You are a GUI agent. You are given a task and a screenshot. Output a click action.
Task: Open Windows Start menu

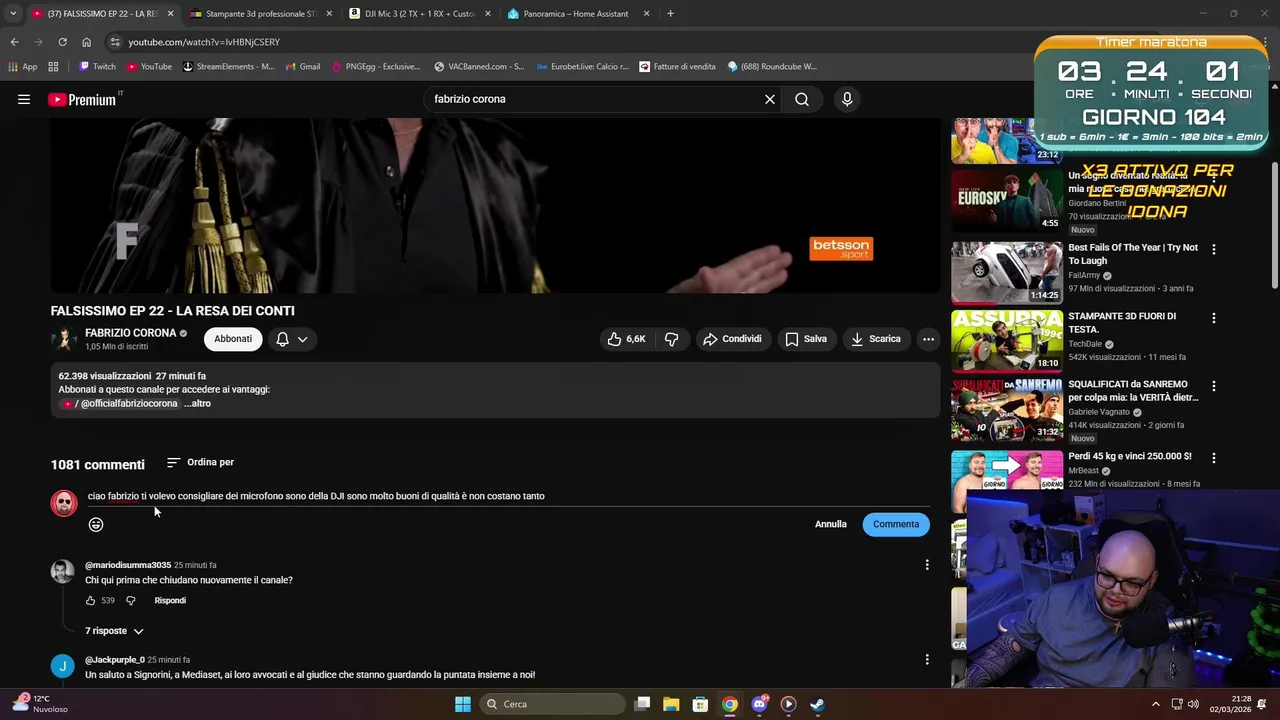(x=462, y=704)
